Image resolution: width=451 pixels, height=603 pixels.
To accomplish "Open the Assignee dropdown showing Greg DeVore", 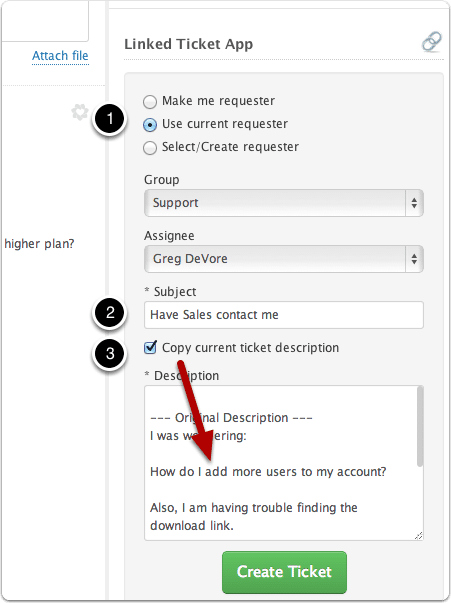I will click(x=284, y=259).
